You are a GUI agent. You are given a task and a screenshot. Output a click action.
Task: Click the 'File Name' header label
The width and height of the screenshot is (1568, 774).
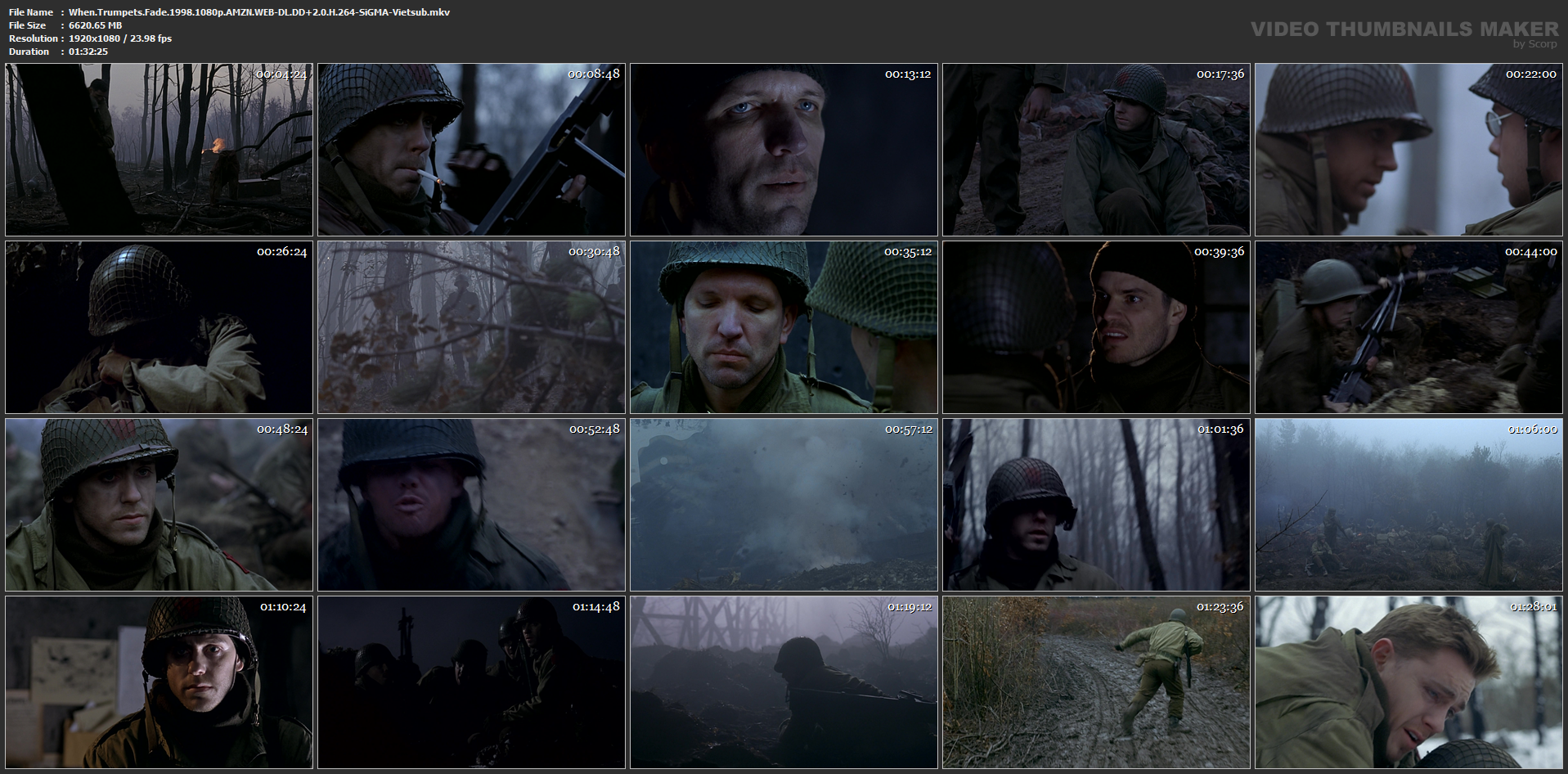31,12
